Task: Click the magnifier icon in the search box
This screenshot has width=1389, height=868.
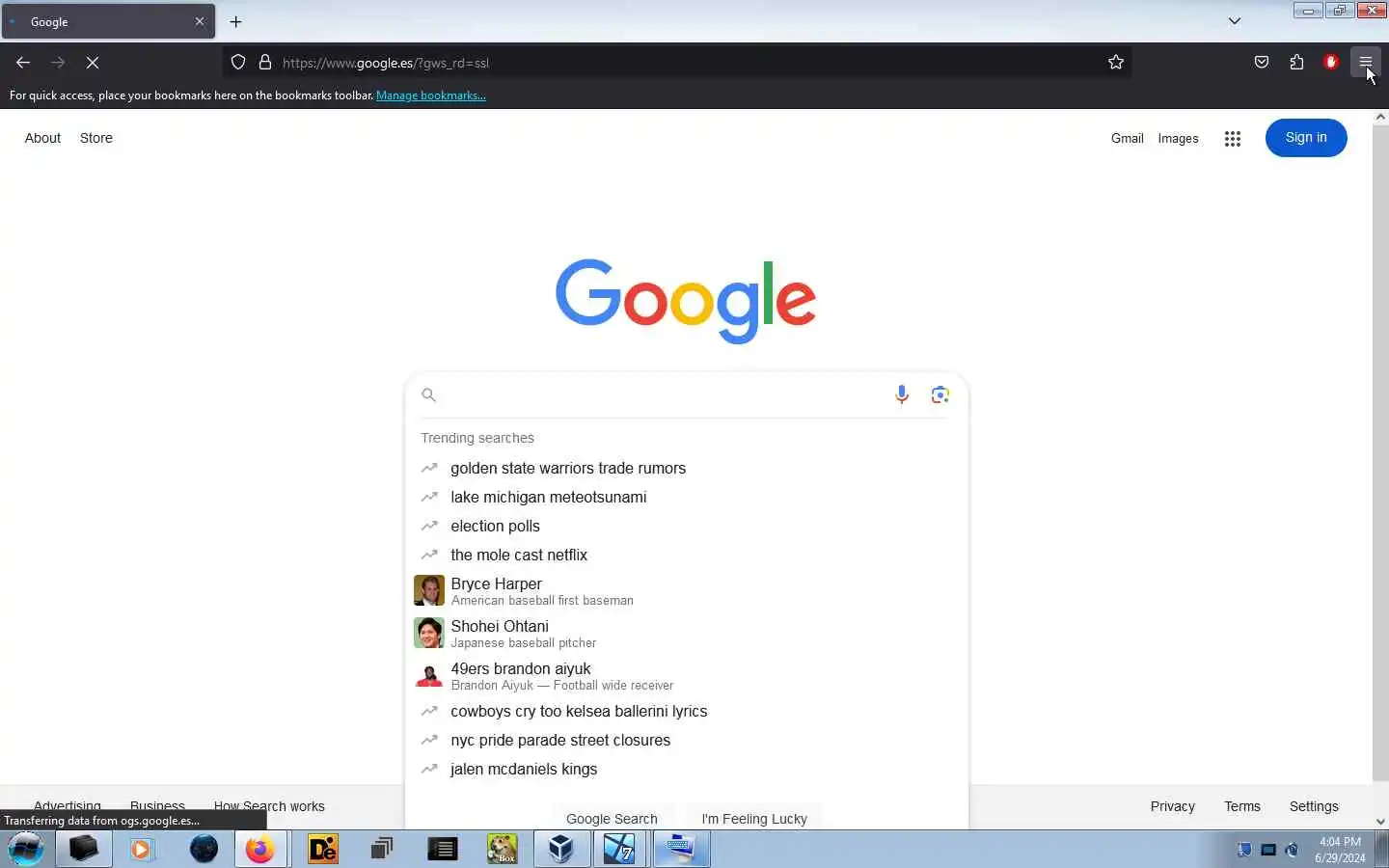Action: (429, 394)
